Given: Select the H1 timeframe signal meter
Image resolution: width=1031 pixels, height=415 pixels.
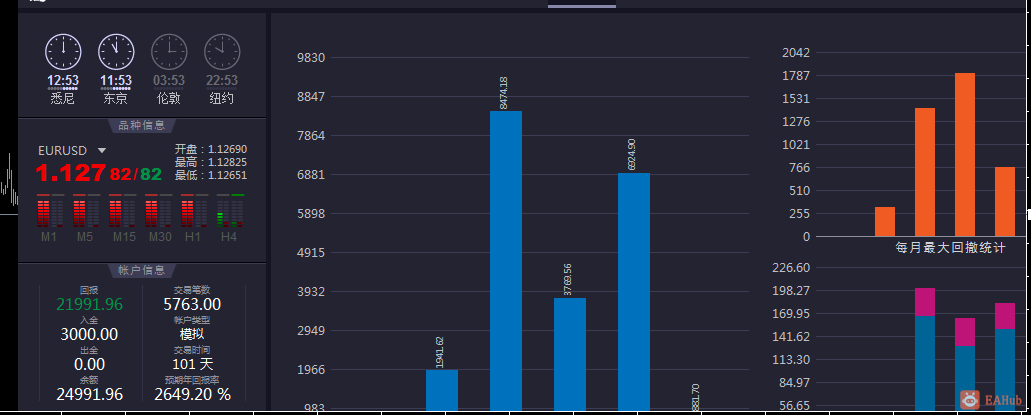Looking at the screenshot, I should [x=194, y=211].
